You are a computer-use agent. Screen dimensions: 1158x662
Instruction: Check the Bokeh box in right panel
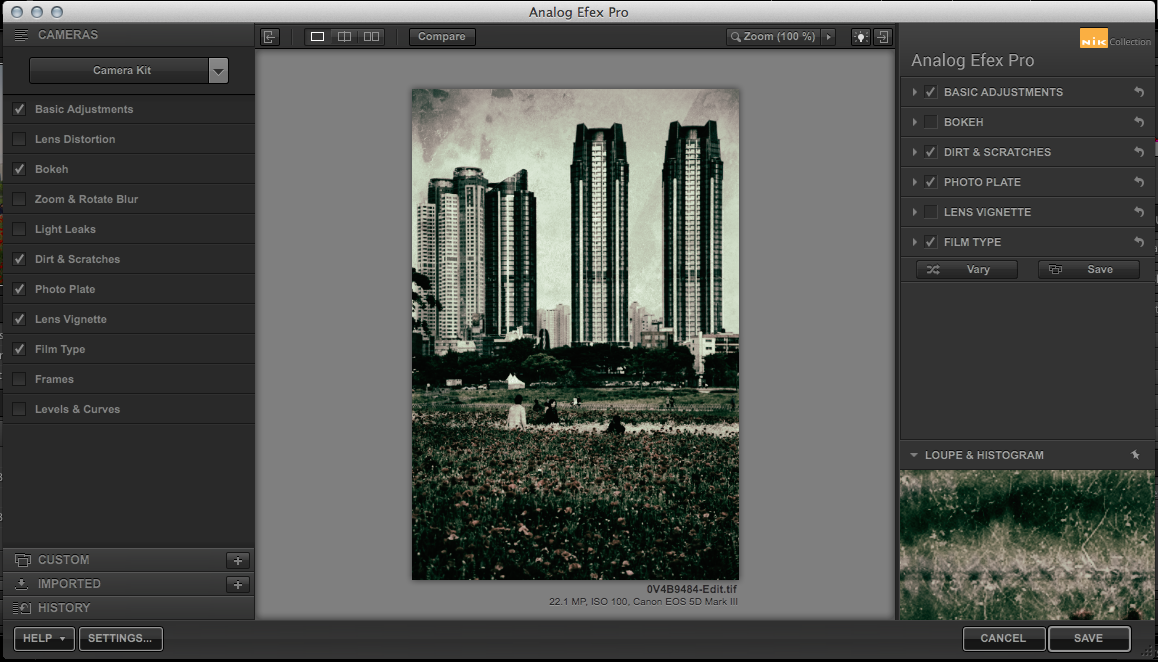pos(931,122)
